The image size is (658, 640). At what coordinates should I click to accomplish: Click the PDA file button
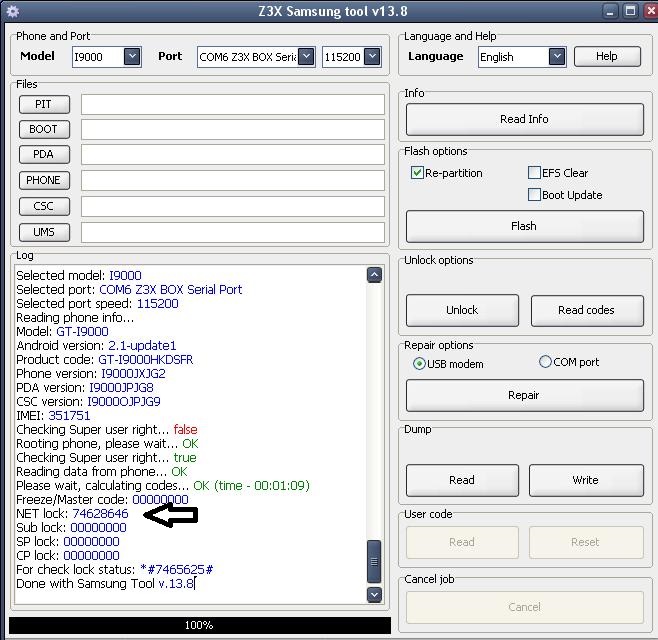coord(44,154)
